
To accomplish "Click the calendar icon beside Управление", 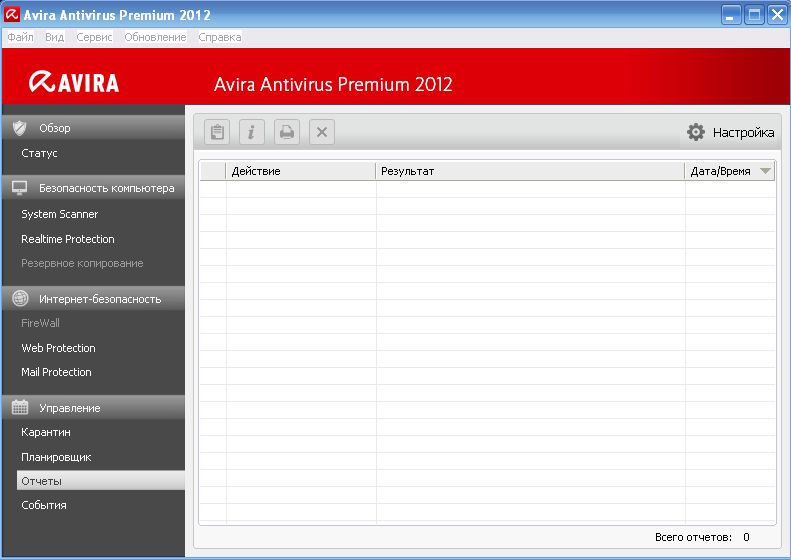I will pos(20,407).
